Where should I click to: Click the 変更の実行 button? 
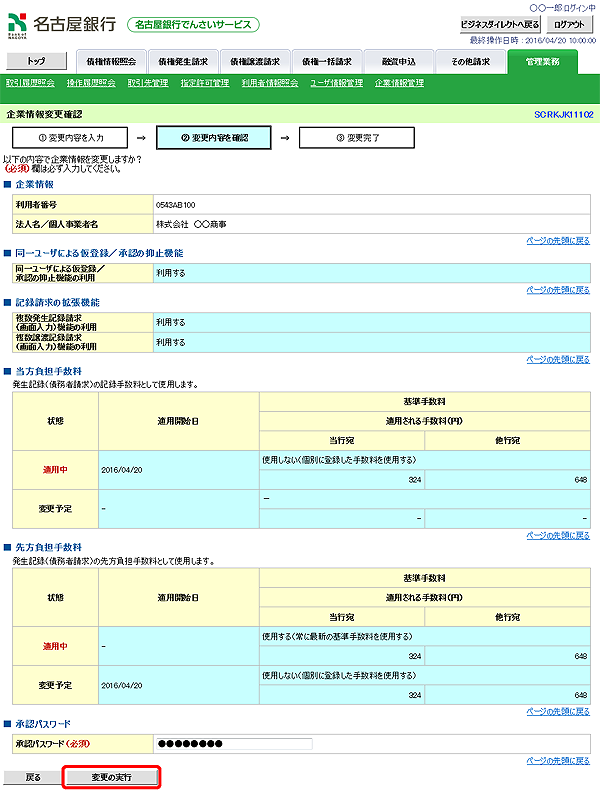pyautogui.click(x=111, y=777)
